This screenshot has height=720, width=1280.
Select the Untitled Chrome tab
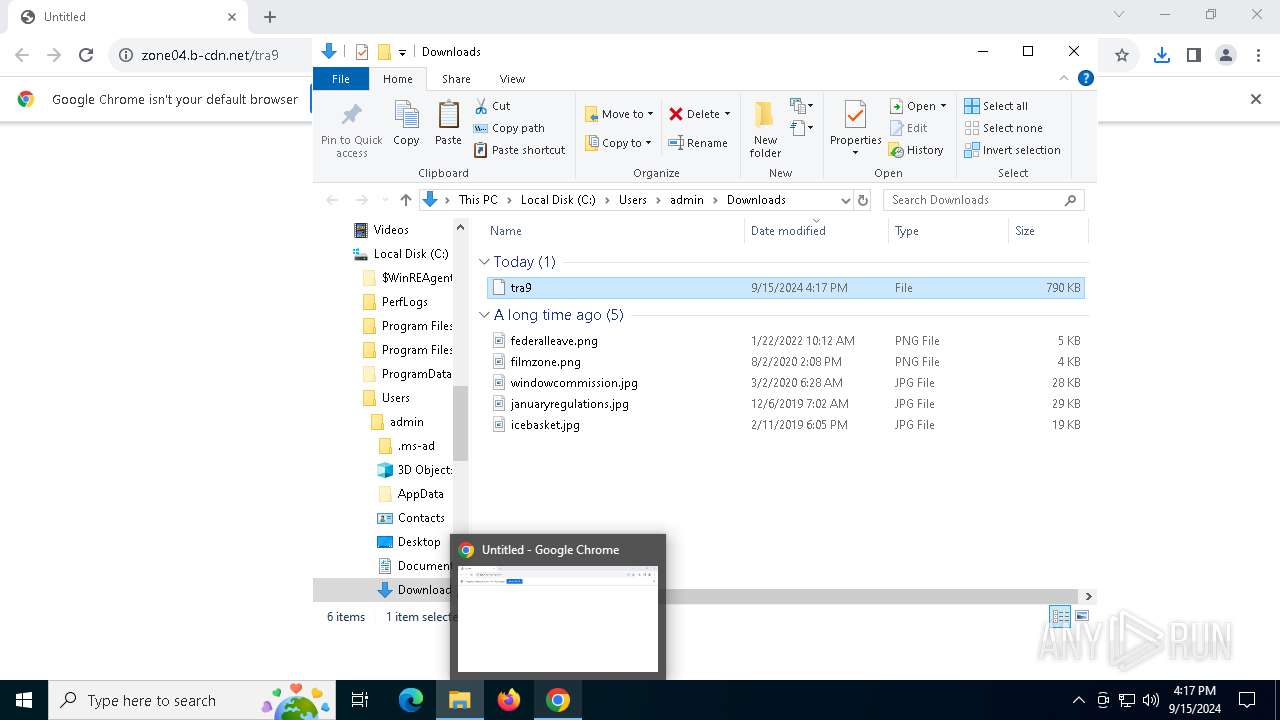click(128, 17)
